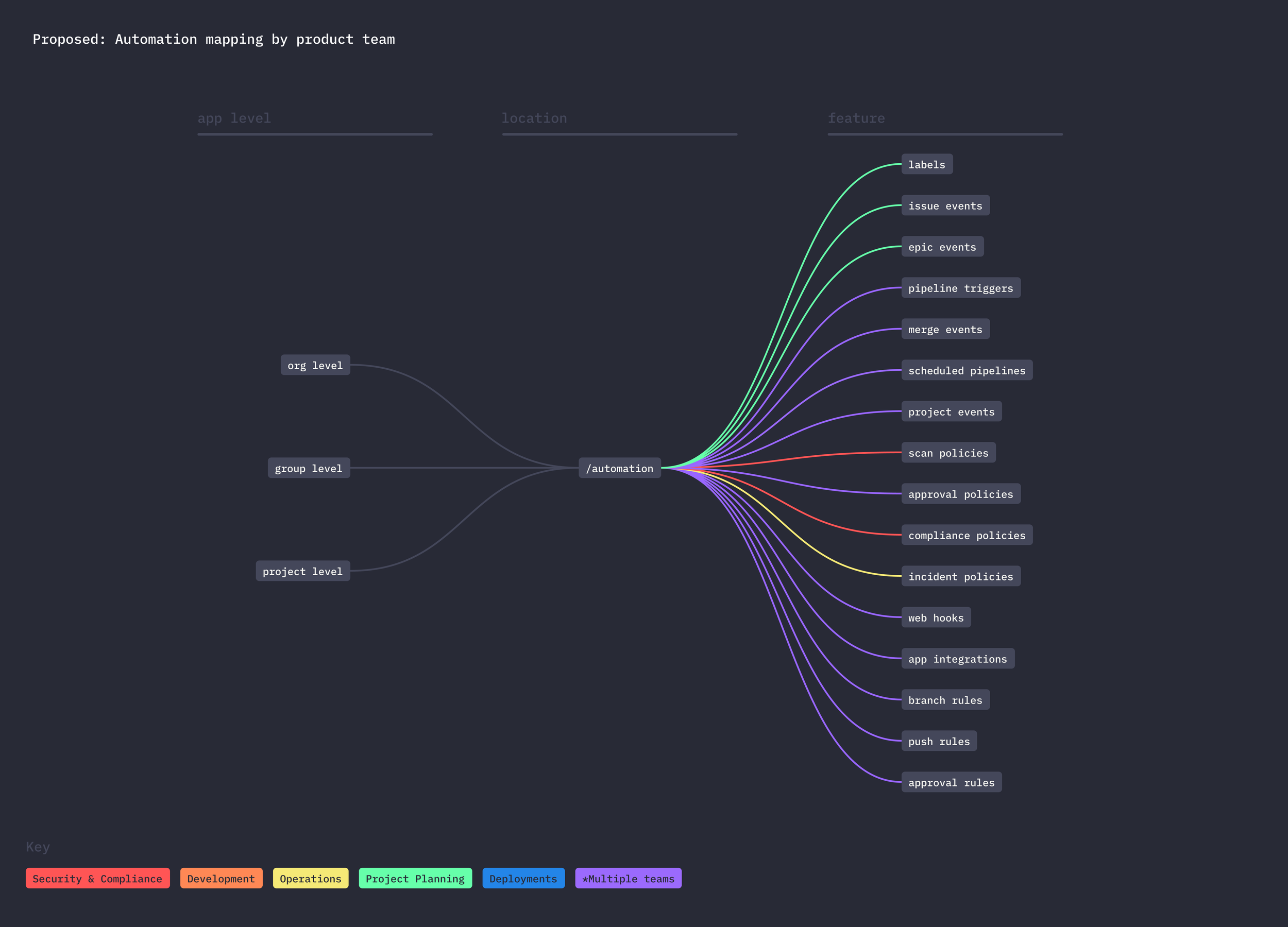
Task: Click the scan policies node
Action: (x=948, y=453)
